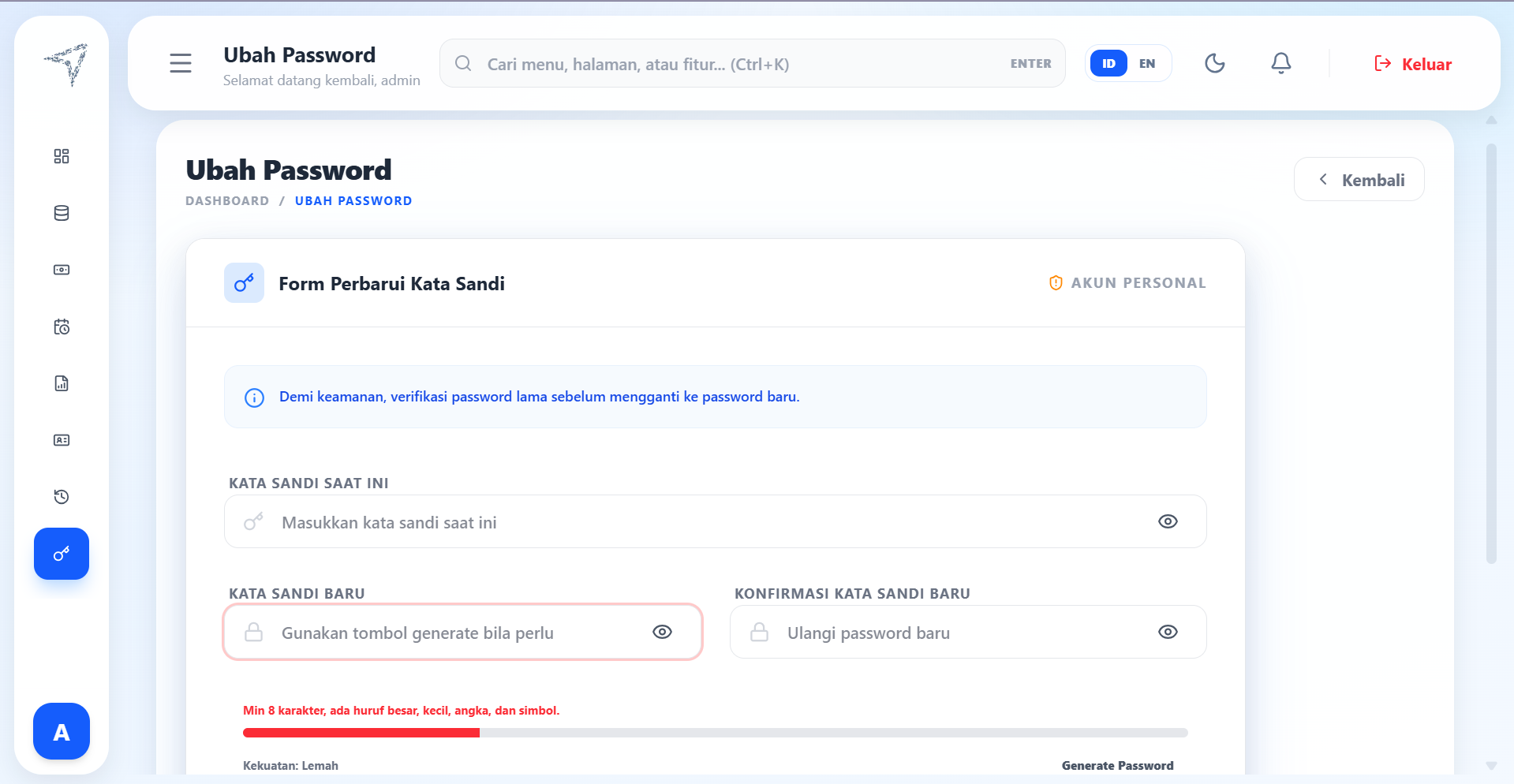The width and height of the screenshot is (1514, 784).
Task: Click the scroll up arrow
Action: pyautogui.click(x=1491, y=121)
